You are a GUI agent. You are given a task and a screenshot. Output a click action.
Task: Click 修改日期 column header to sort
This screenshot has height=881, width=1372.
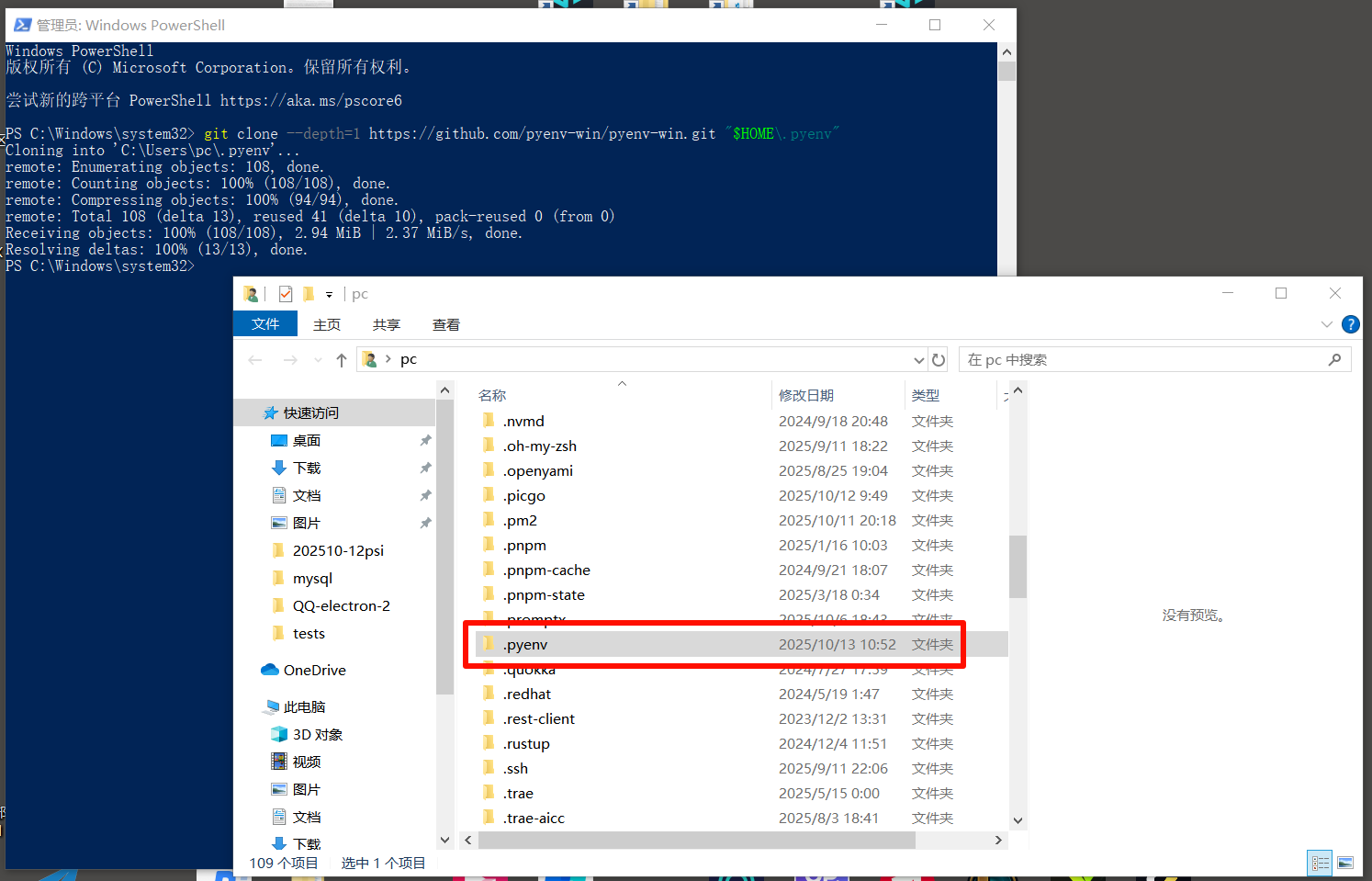pos(806,396)
